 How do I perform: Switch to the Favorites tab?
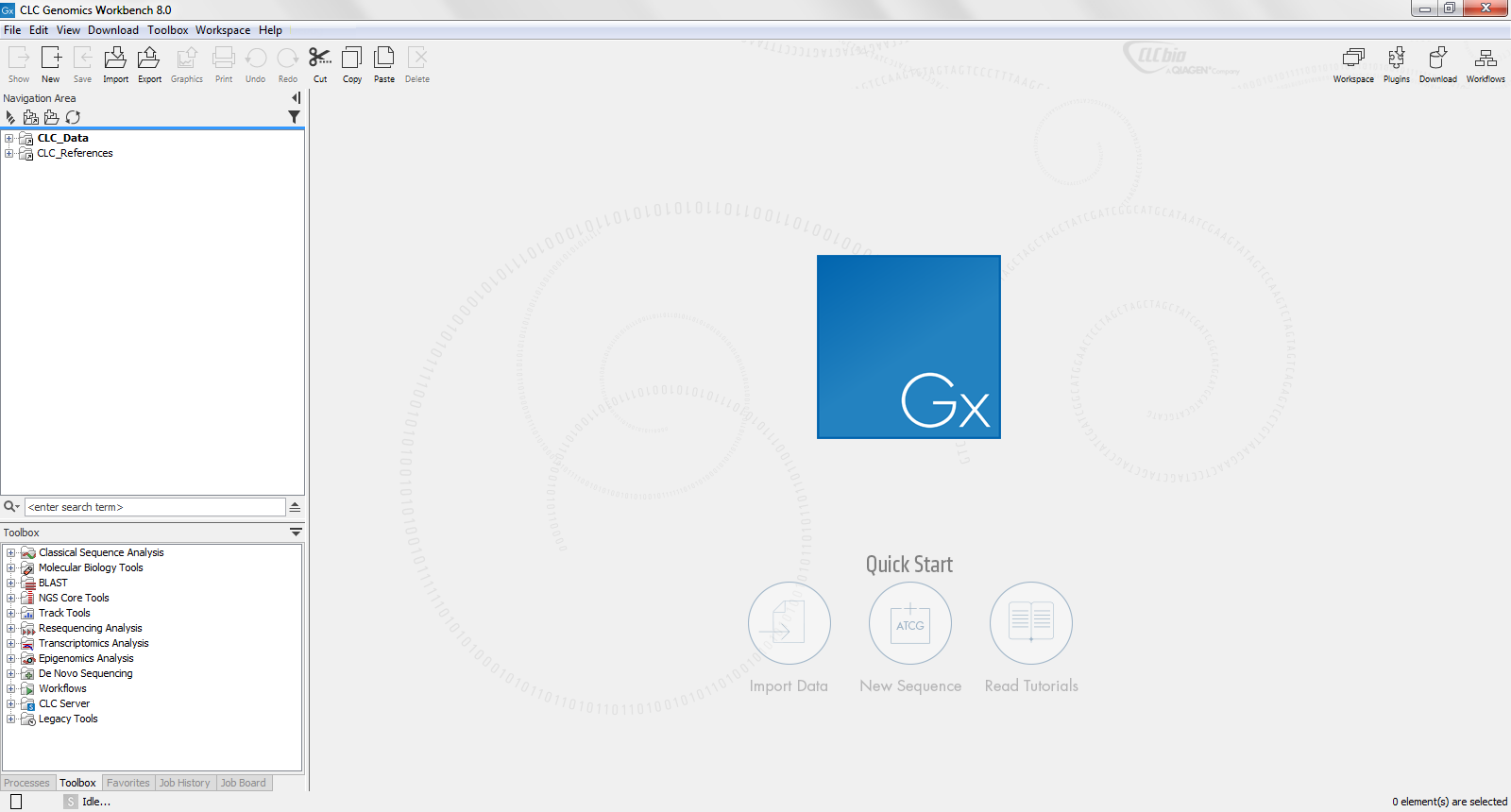(127, 783)
